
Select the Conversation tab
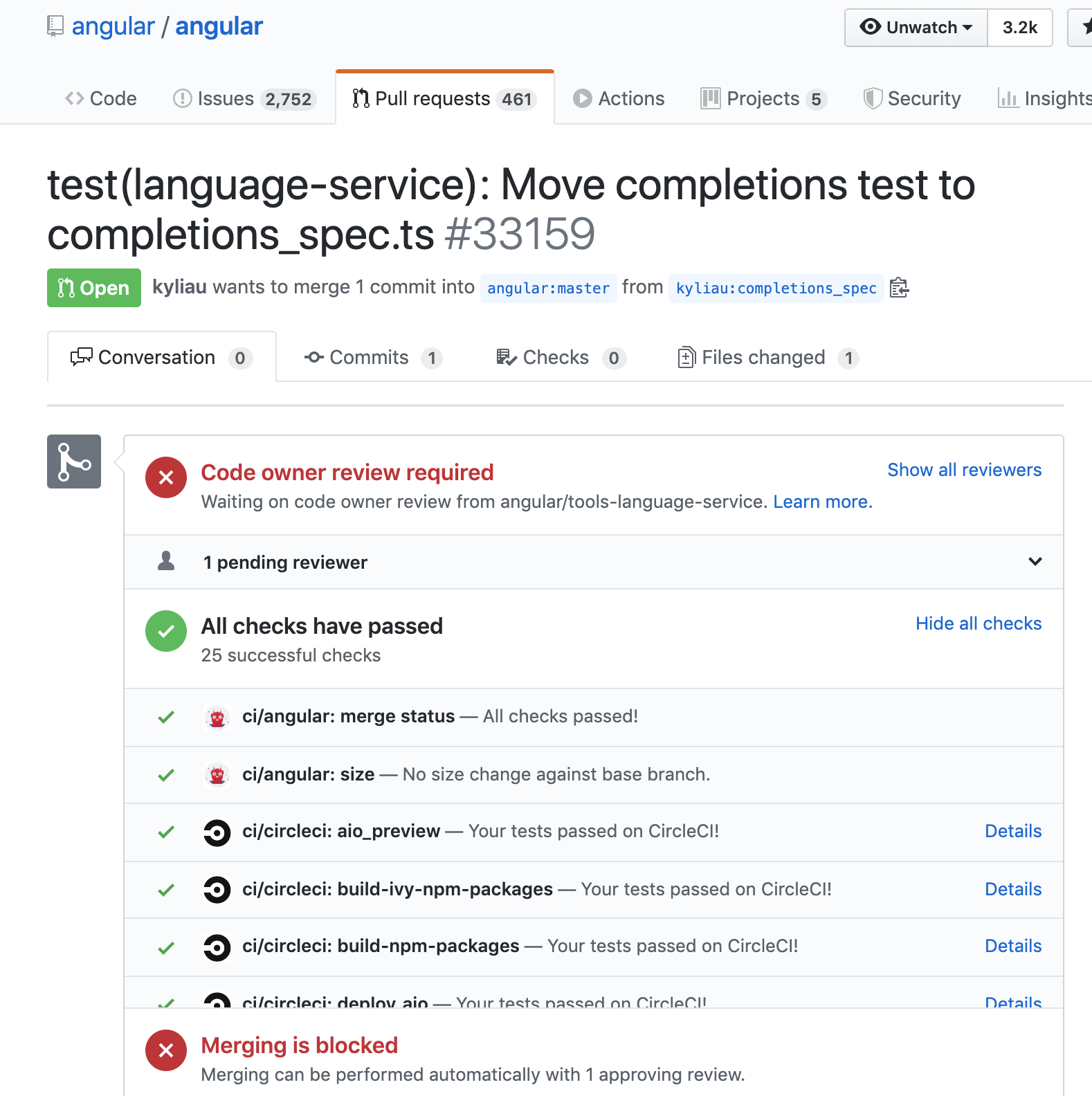(162, 357)
